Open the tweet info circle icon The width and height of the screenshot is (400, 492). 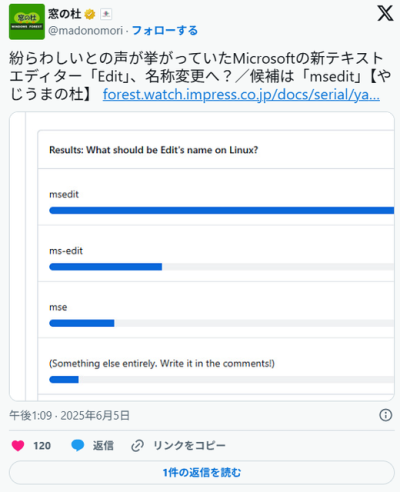[386, 415]
